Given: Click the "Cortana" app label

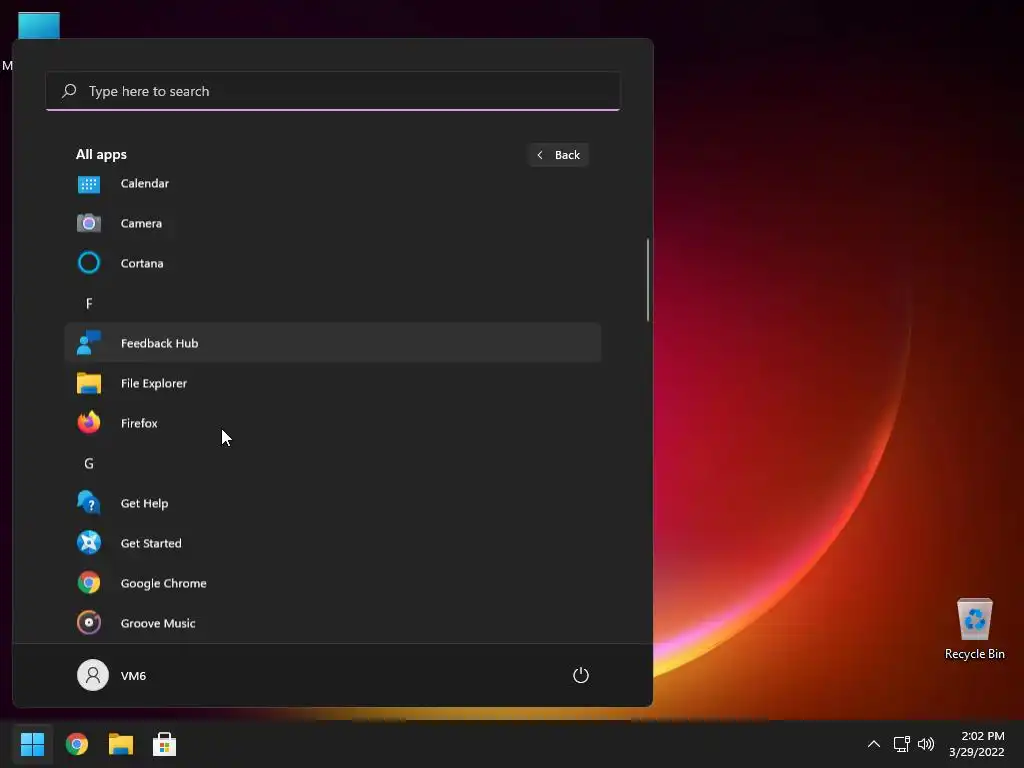Looking at the screenshot, I should [x=142, y=263].
